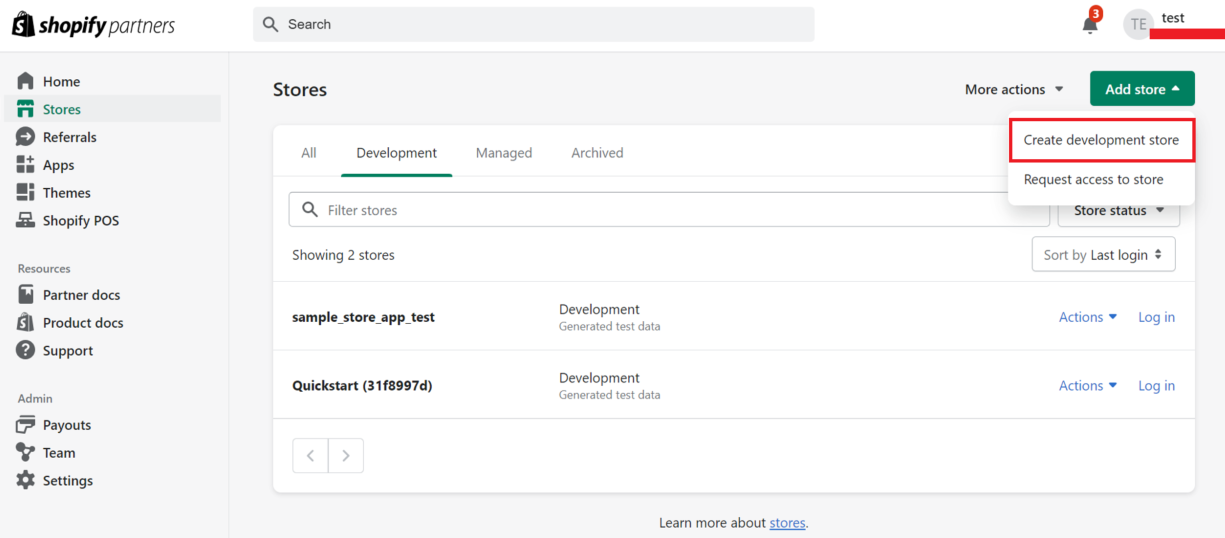Viewport: 1225px width, 538px height.
Task: Open the More actions dropdown
Action: pos(1014,89)
